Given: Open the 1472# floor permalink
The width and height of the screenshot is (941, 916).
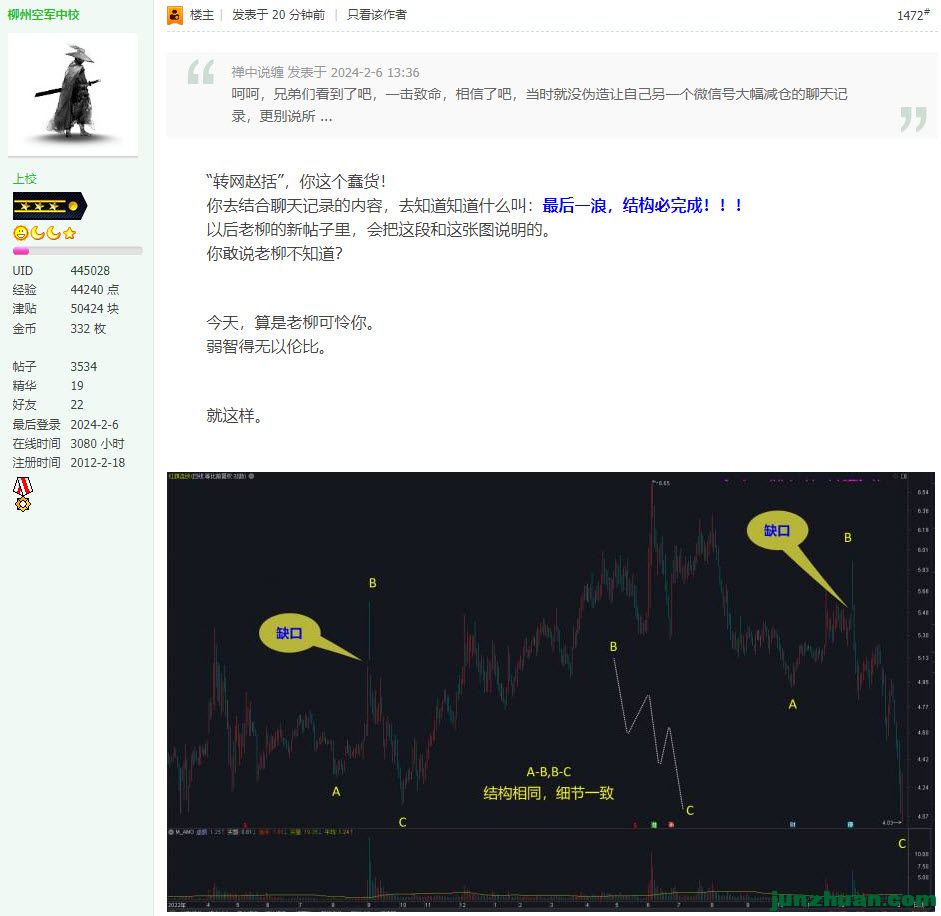Looking at the screenshot, I should (x=913, y=15).
